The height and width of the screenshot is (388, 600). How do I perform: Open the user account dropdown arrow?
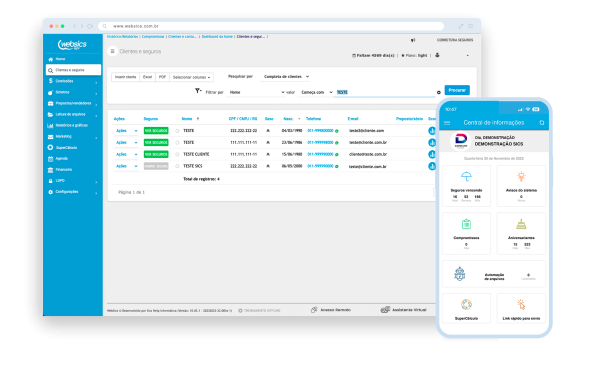(468, 56)
